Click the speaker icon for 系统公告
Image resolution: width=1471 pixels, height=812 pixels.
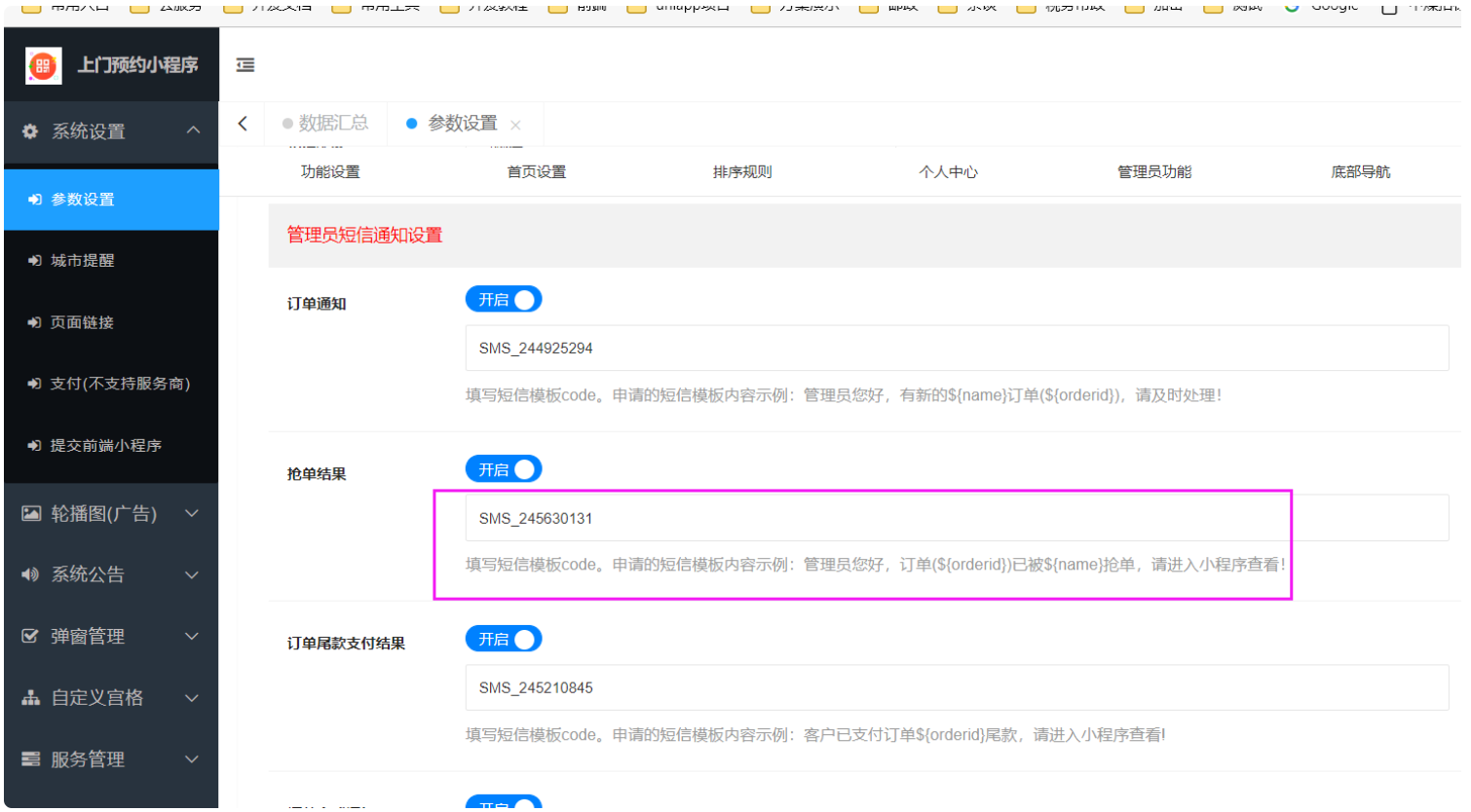[31, 574]
